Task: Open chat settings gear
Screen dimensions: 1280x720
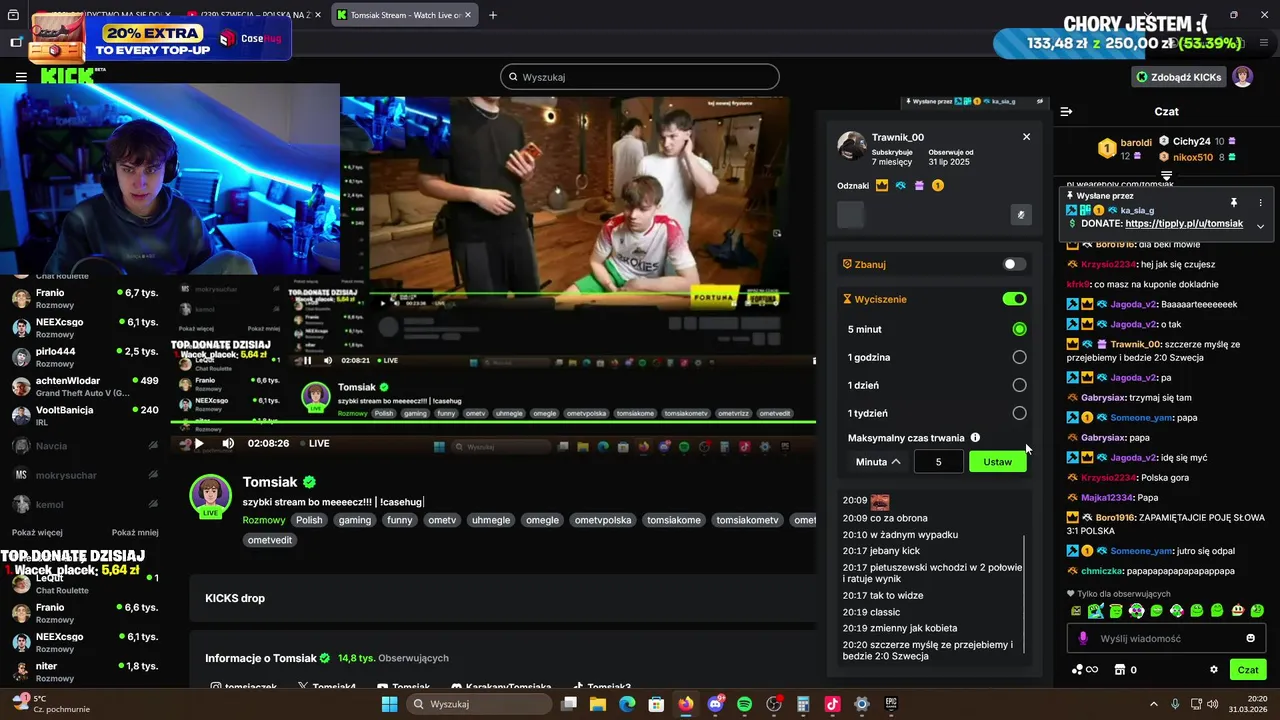Action: click(1214, 670)
